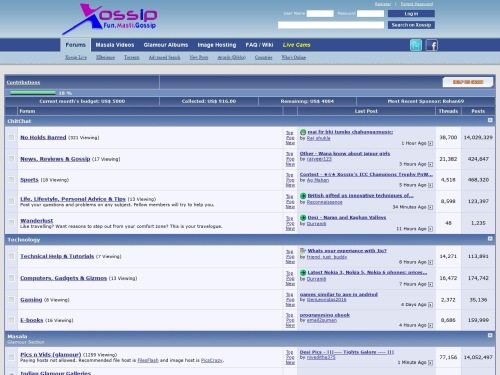Click the status icon beside Computers, Gadgets & Gizmos

click(12, 278)
